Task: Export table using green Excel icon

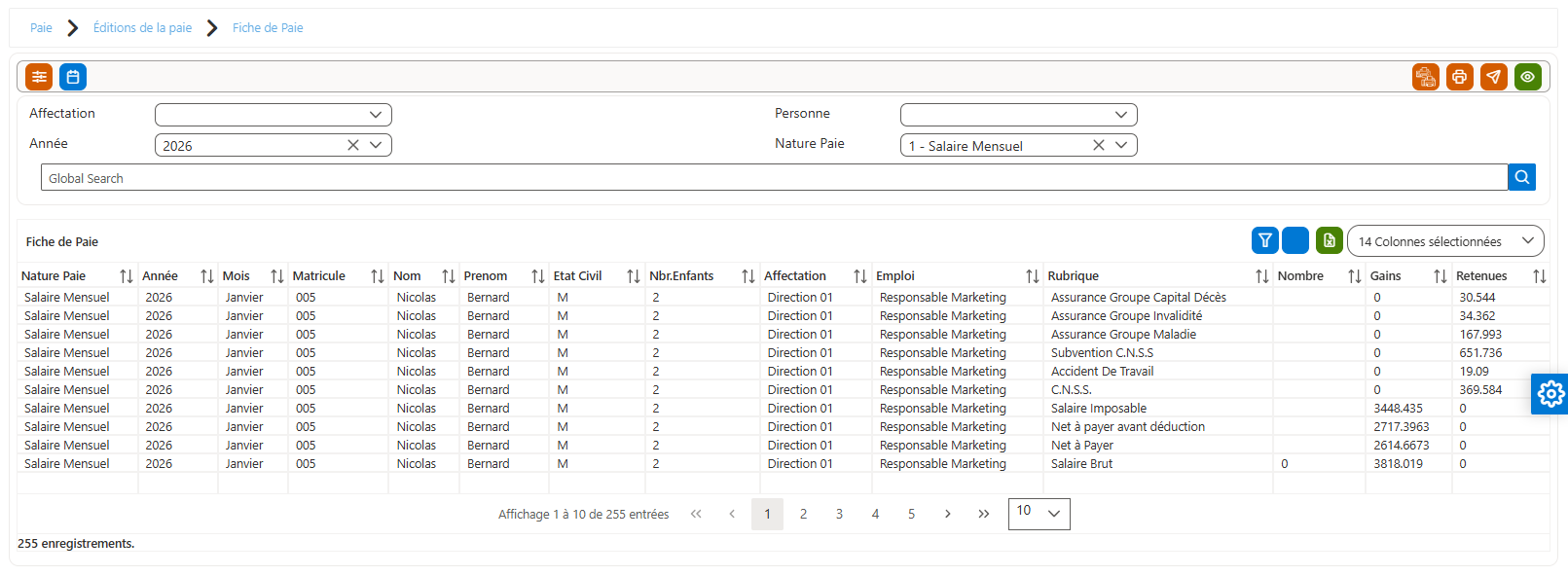Action: click(1330, 240)
